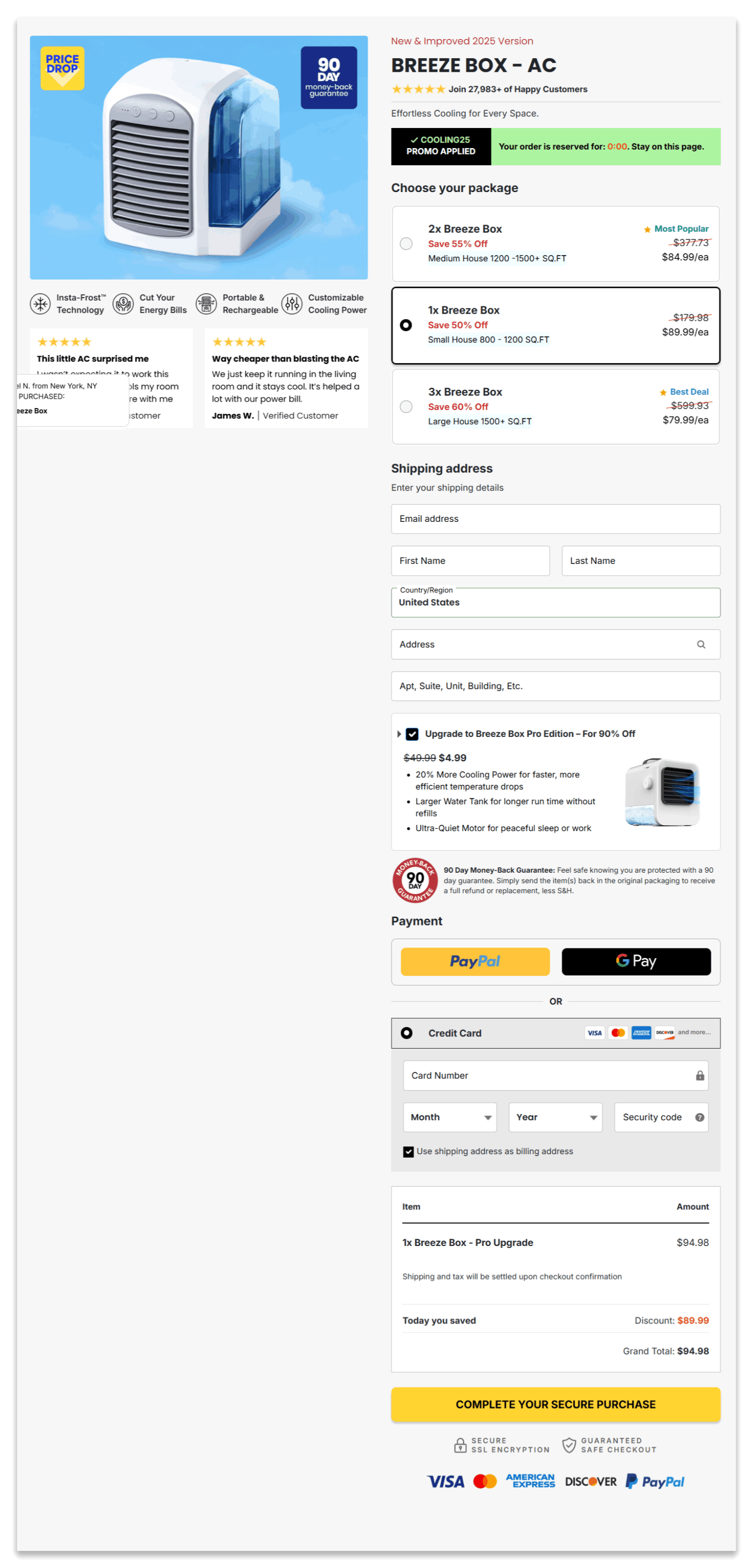The image size is (753, 1568).
Task: Click the Most Popular star icon
Action: [647, 230]
